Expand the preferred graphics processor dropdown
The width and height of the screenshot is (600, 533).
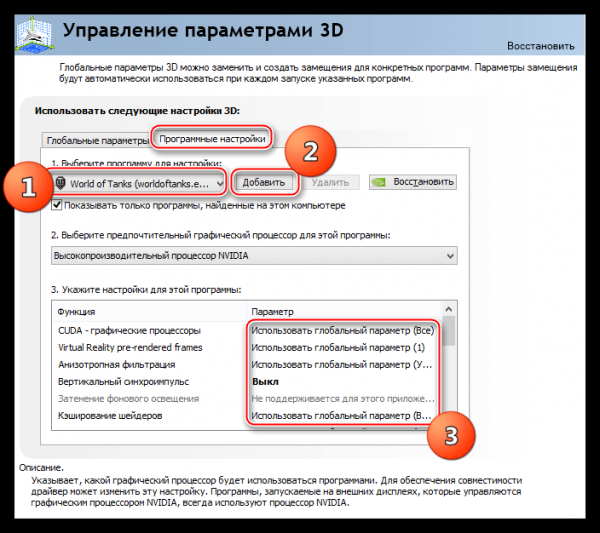254,256
